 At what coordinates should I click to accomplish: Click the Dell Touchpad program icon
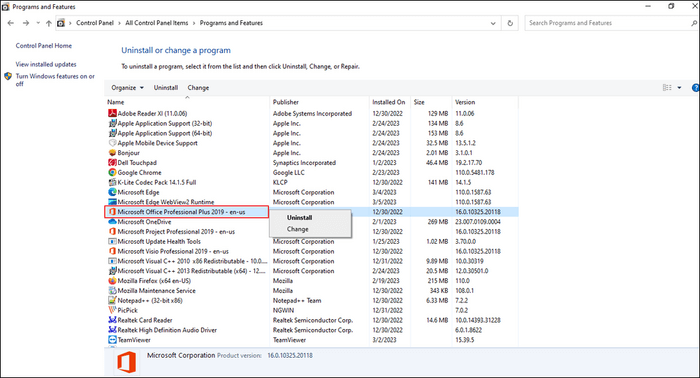click(x=112, y=162)
